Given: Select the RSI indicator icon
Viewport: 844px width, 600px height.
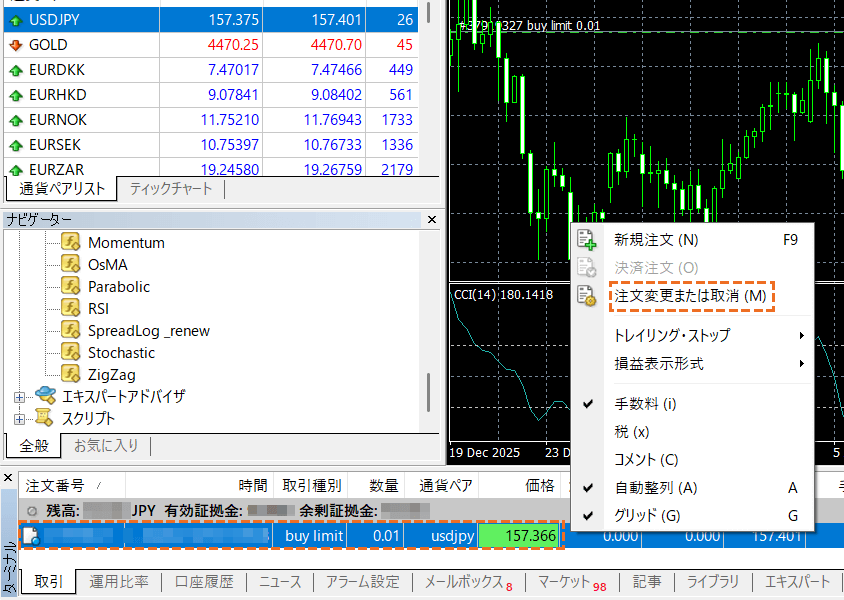Looking at the screenshot, I should tap(71, 309).
